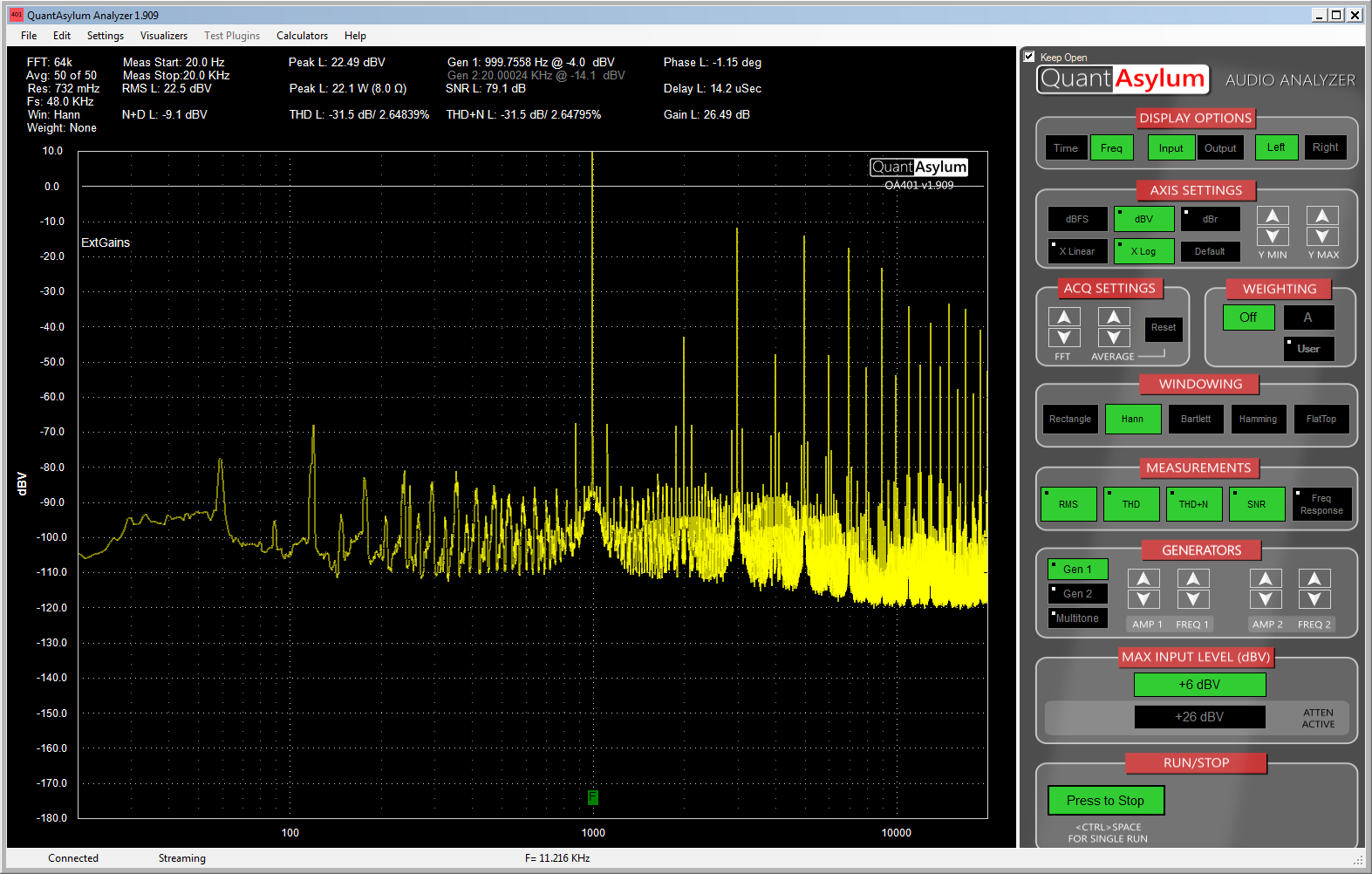1372x874 pixels.
Task: Open the Edit menu
Action: (x=62, y=36)
